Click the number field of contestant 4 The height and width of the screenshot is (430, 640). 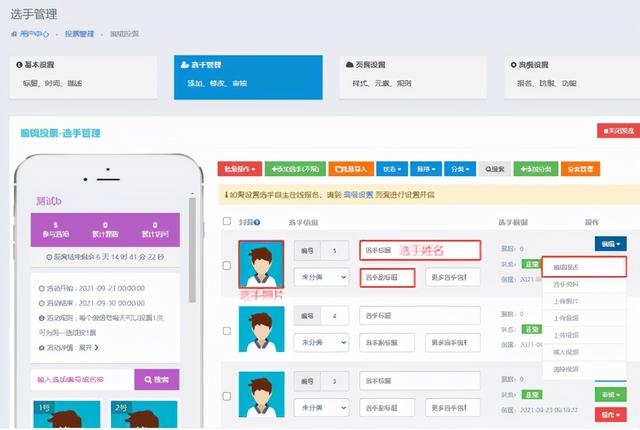point(335,316)
